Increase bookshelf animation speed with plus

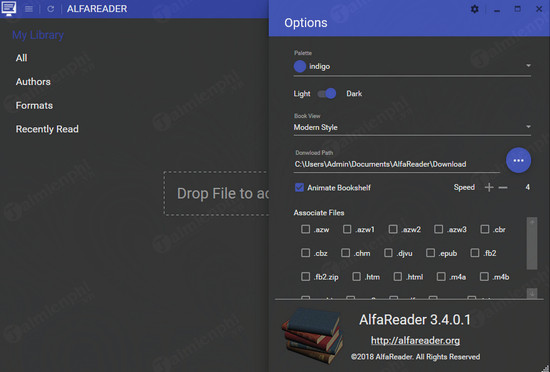pos(489,187)
